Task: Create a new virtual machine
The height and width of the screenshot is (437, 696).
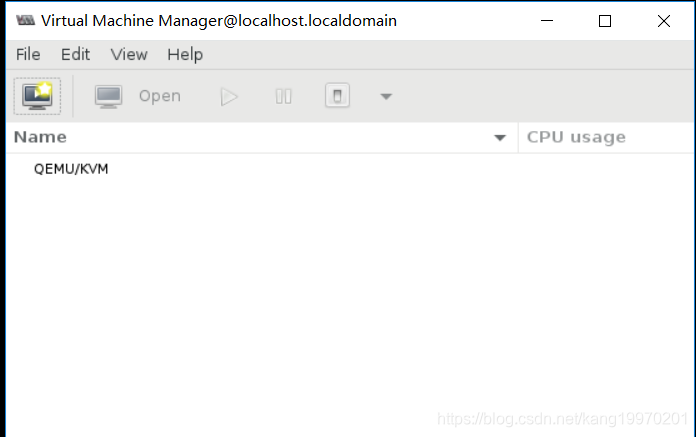Action: (37, 96)
